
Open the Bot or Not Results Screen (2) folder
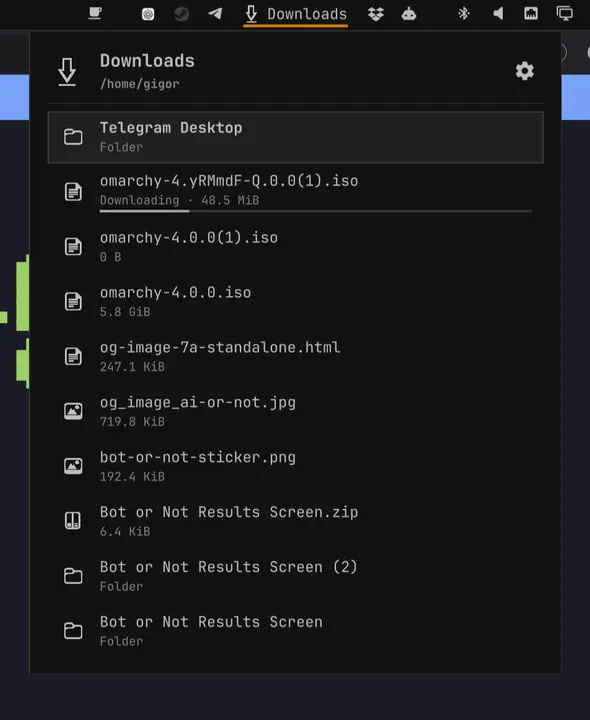pyautogui.click(x=296, y=576)
